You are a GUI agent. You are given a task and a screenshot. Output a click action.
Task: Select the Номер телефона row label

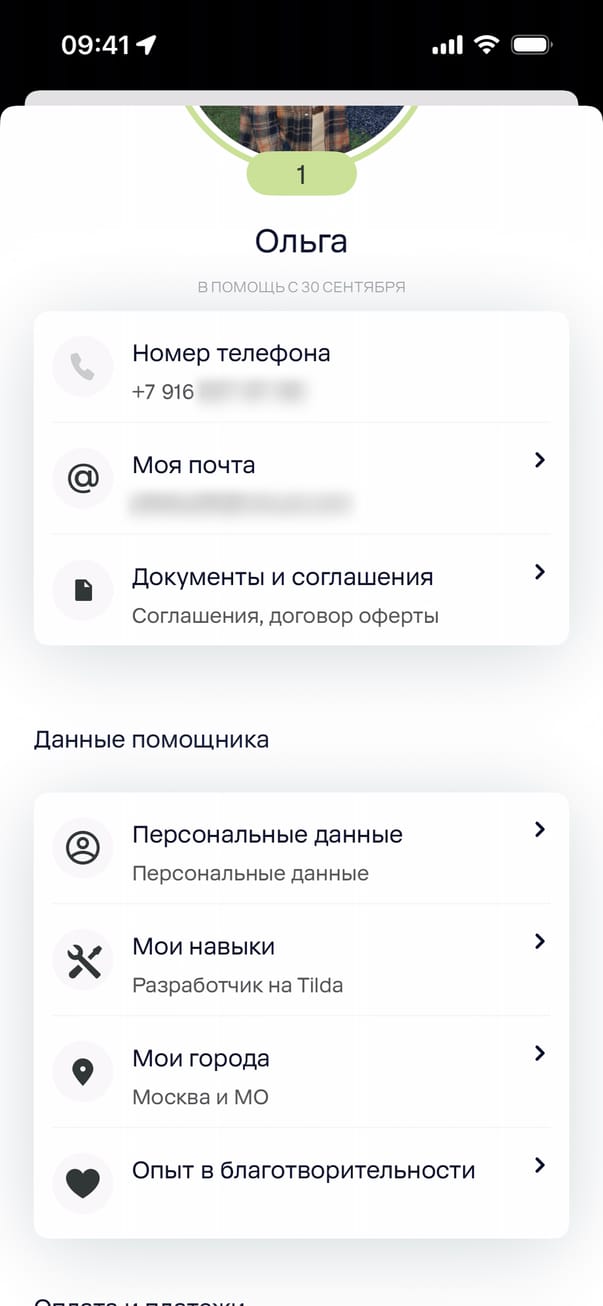231,353
